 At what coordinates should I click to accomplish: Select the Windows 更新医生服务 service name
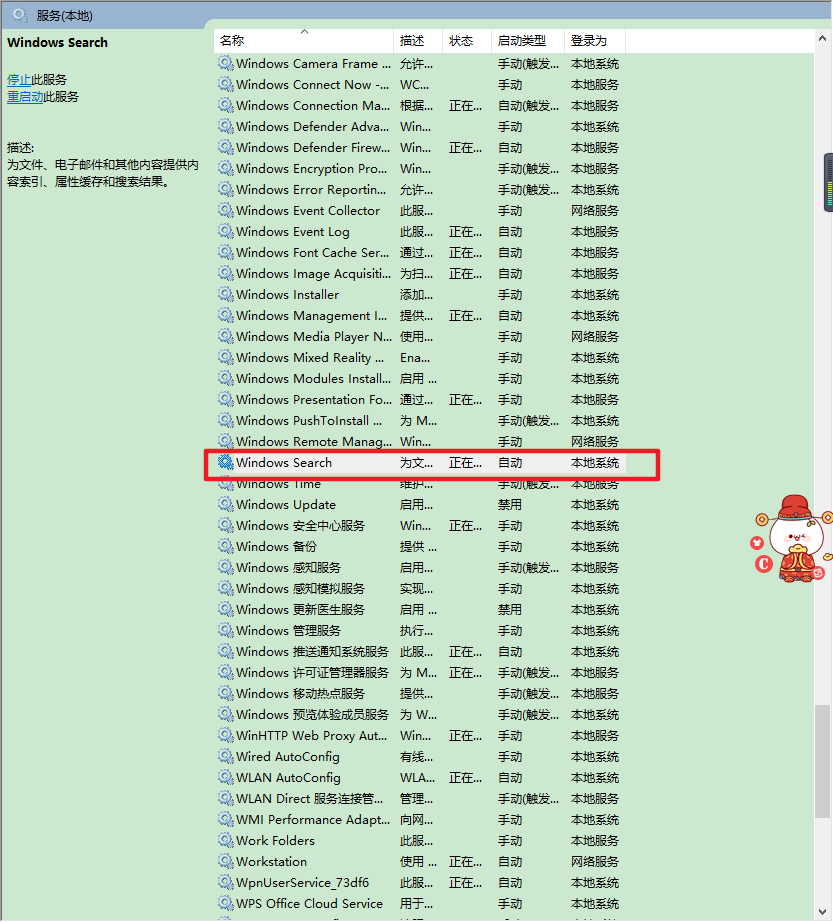[x=300, y=610]
